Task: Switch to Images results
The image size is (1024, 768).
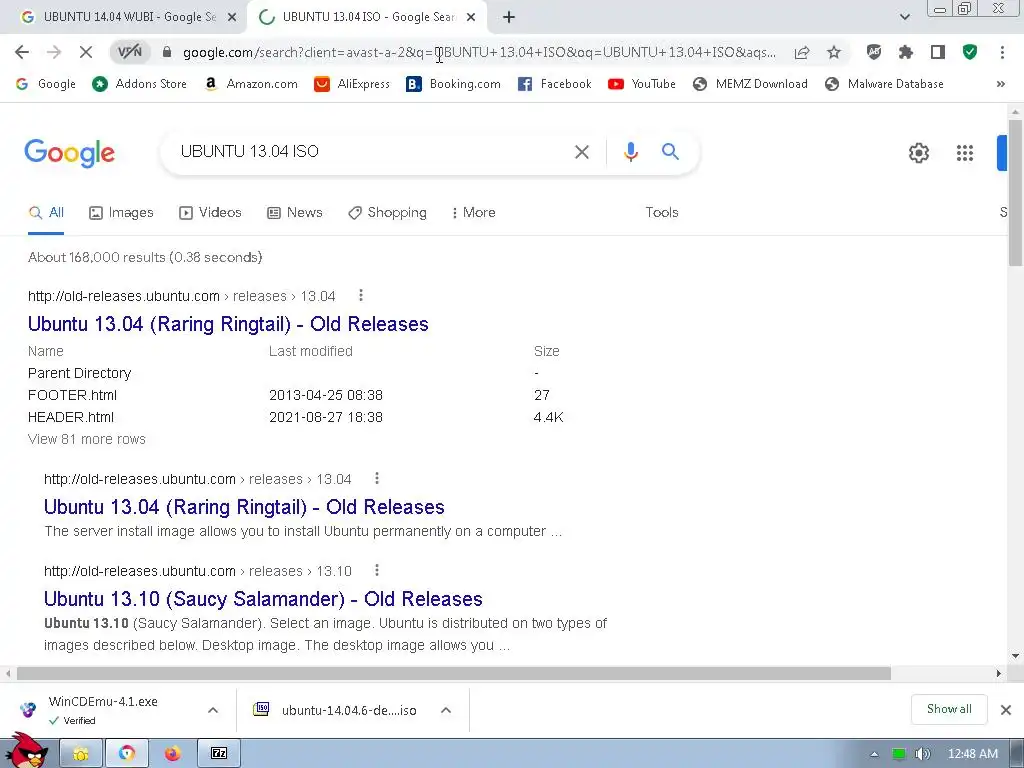Action: [121, 213]
